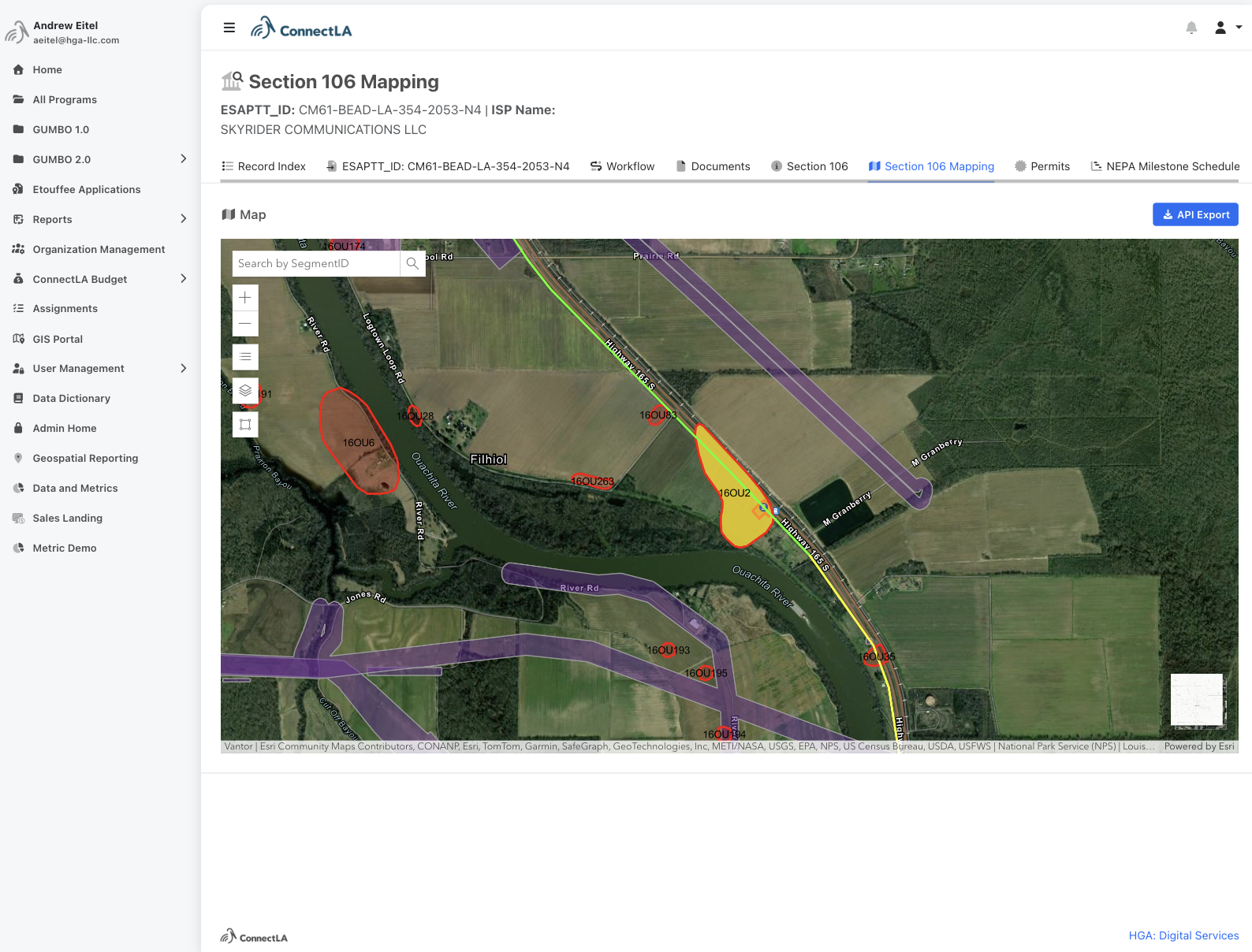Viewport: 1252px width, 952px height.
Task: Click the GIS Portal map icon
Action: tap(18, 339)
